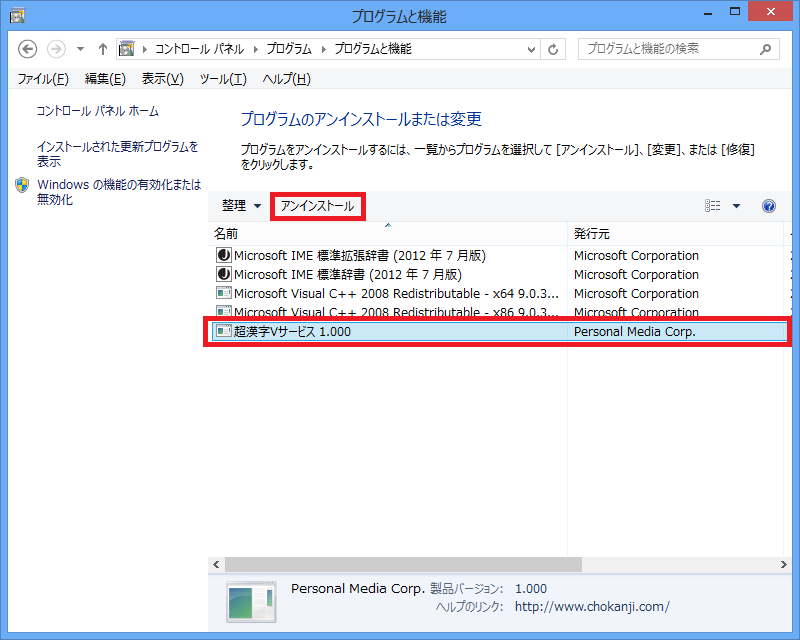800x640 pixels.
Task: Sort by the 発行元 column header
Action: [x=592, y=233]
